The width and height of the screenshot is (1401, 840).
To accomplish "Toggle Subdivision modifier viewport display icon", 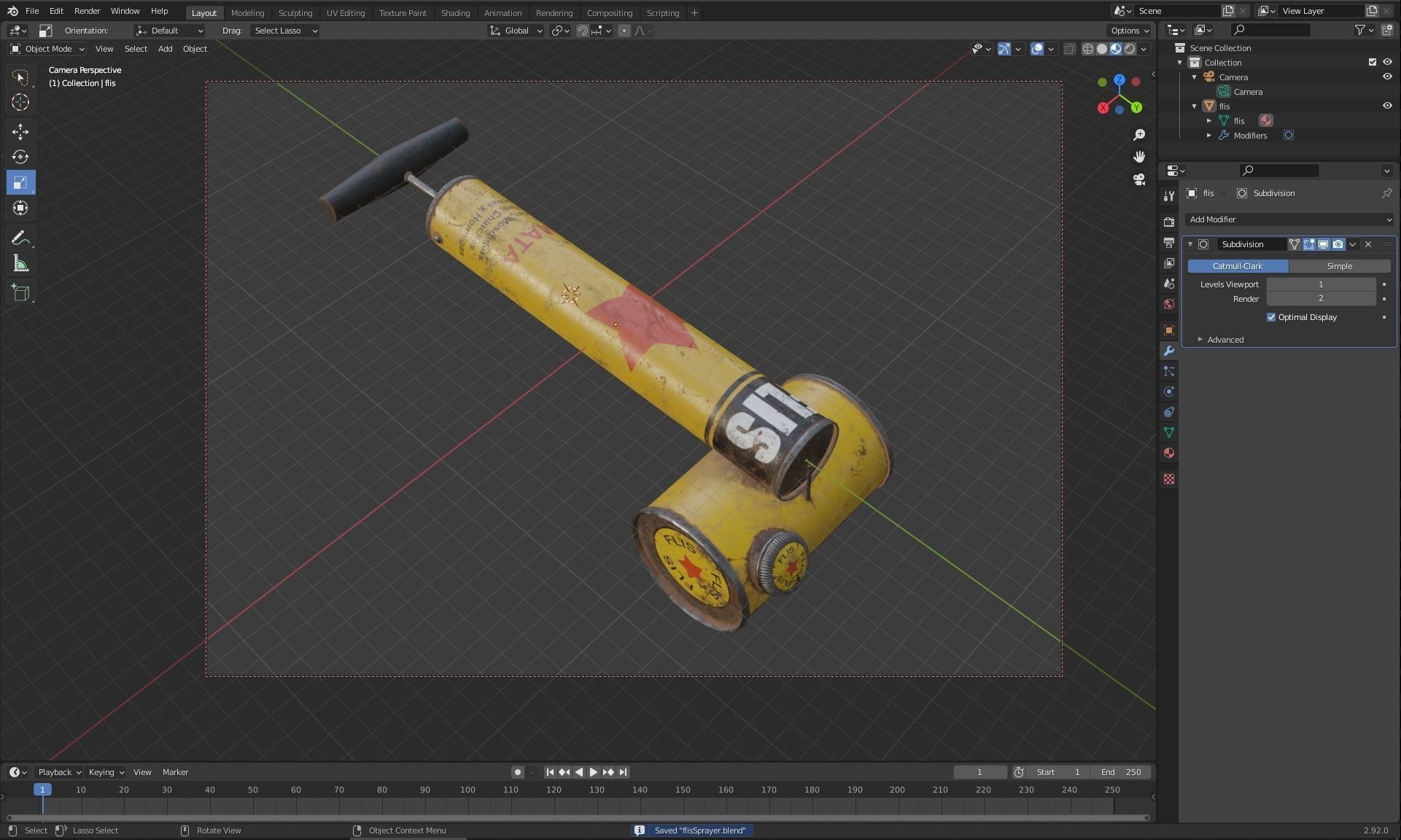I will coord(1323,244).
